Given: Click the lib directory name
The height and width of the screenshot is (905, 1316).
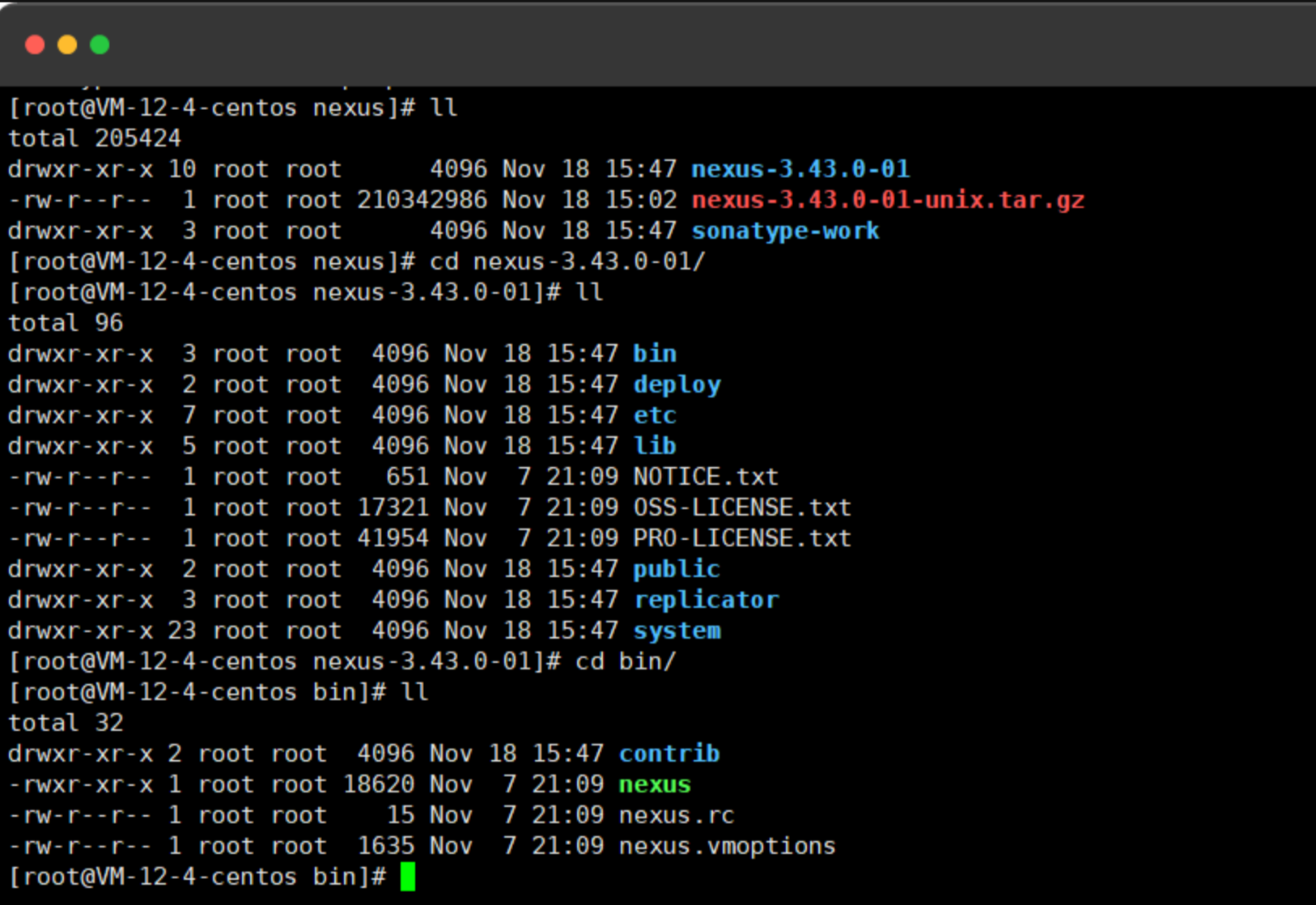Looking at the screenshot, I should (x=655, y=446).
